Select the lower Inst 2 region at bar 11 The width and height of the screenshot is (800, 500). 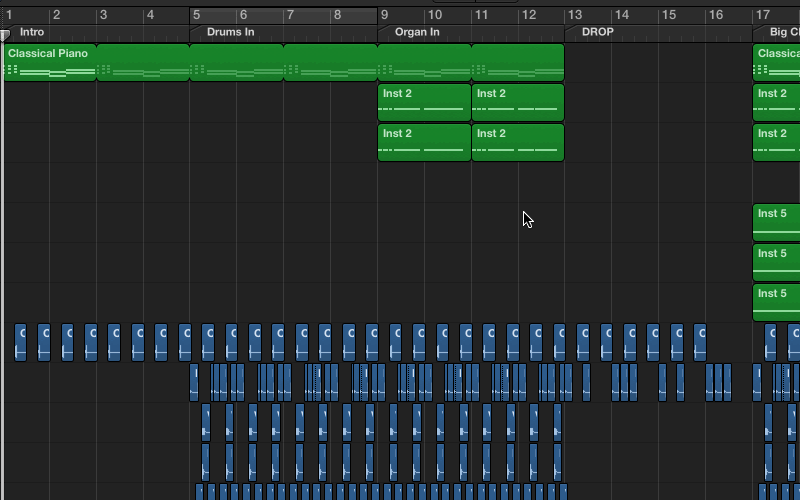[x=518, y=142]
